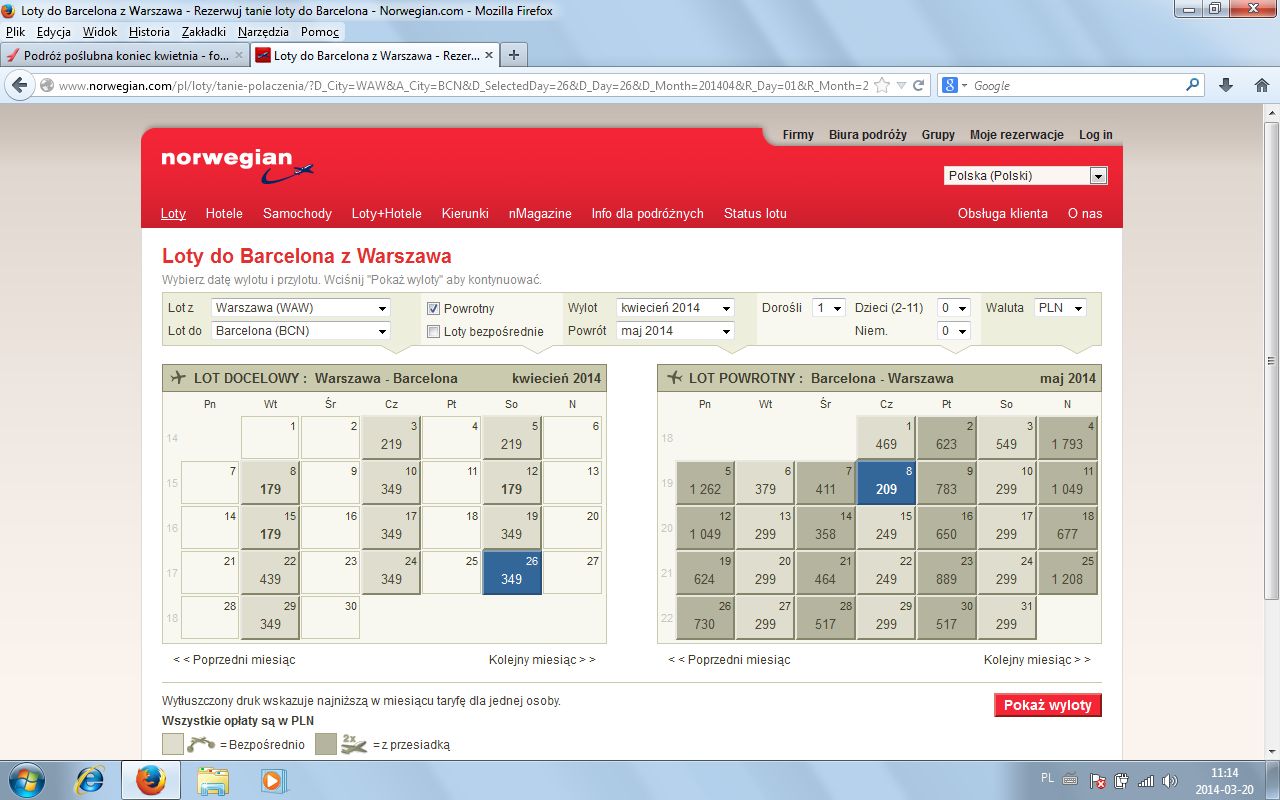1280x800 pixels.
Task: Go to Poprzedni miesiąc for return calendar
Action: click(x=731, y=660)
